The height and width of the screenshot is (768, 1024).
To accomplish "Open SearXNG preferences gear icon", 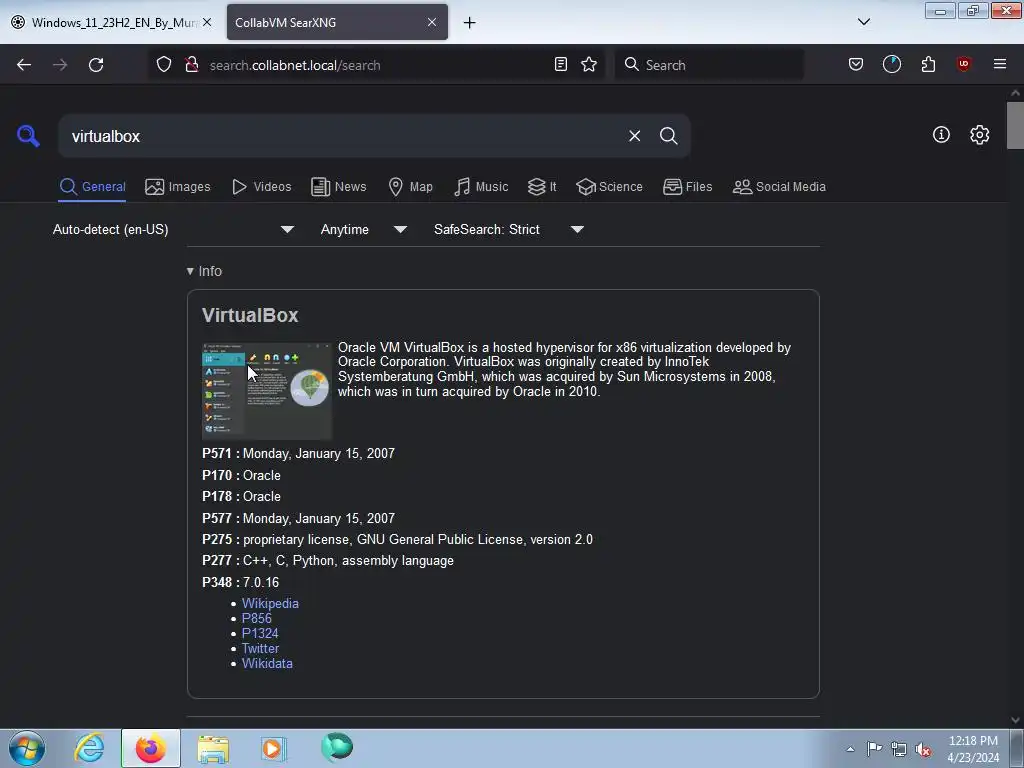I will [x=979, y=135].
